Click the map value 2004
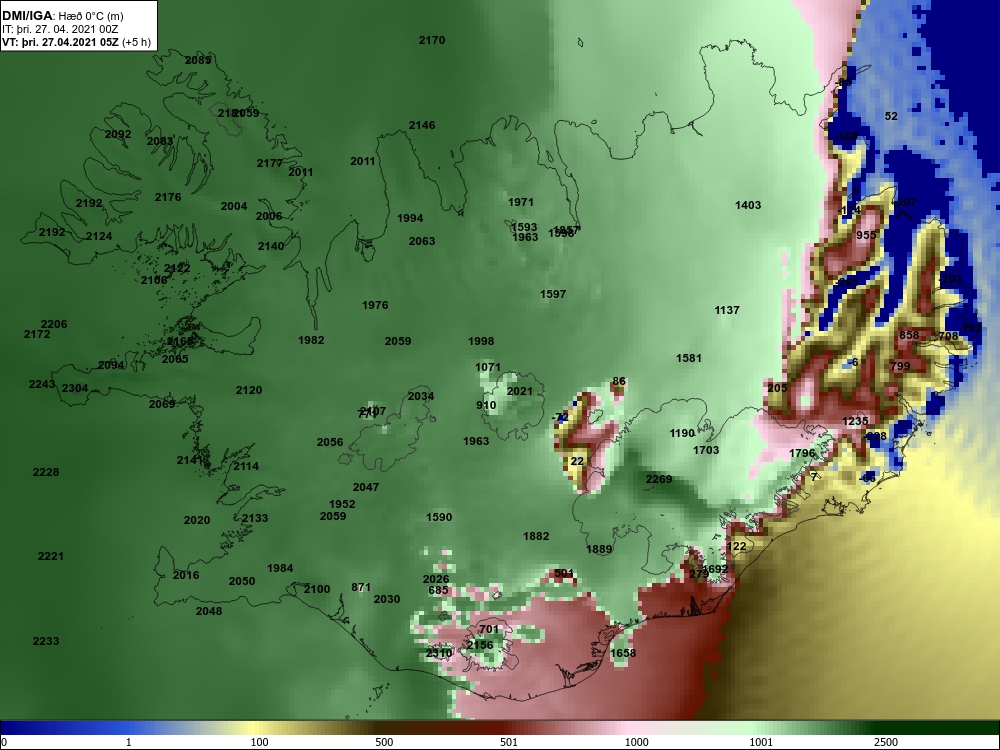 tap(234, 207)
